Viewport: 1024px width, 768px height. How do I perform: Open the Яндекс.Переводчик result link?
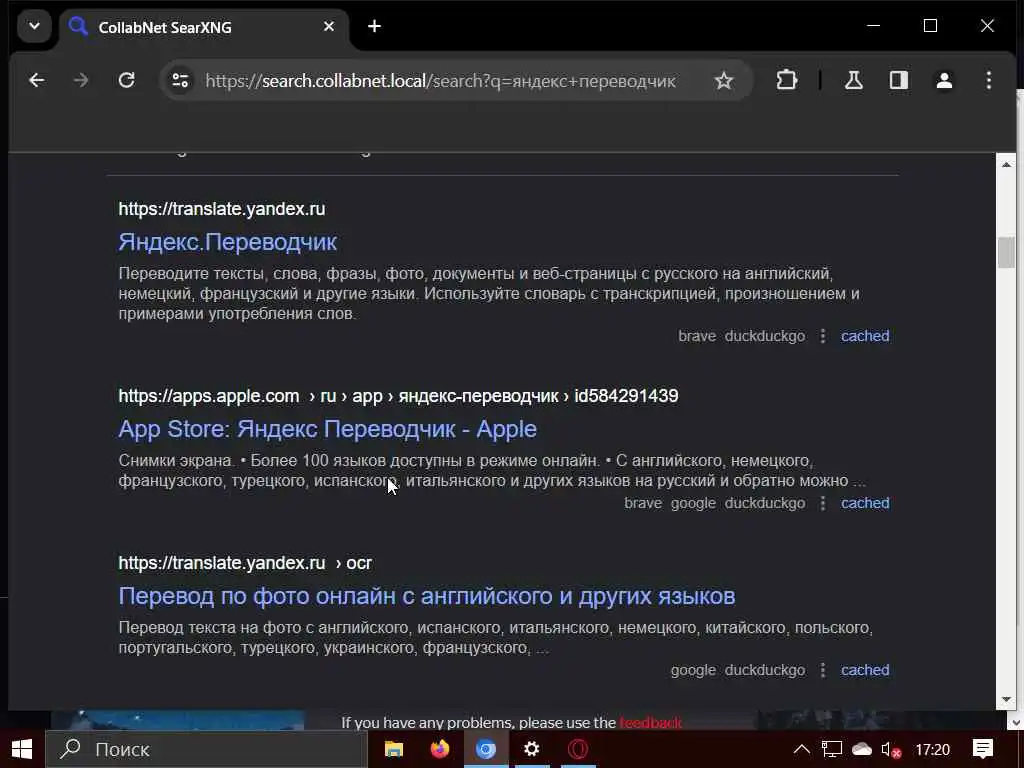(227, 242)
